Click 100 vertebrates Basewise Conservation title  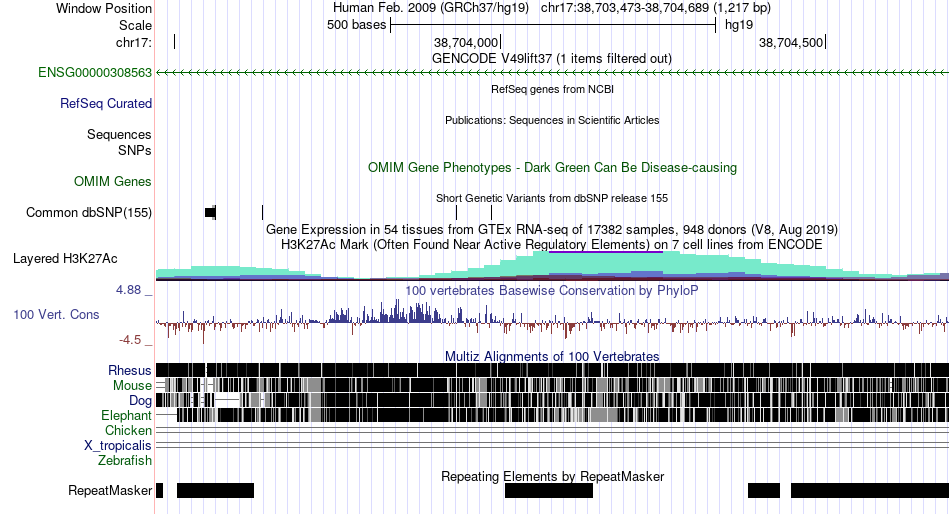552,290
